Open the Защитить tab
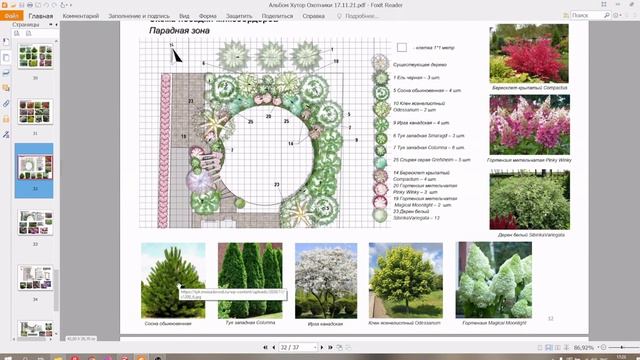 (239, 16)
